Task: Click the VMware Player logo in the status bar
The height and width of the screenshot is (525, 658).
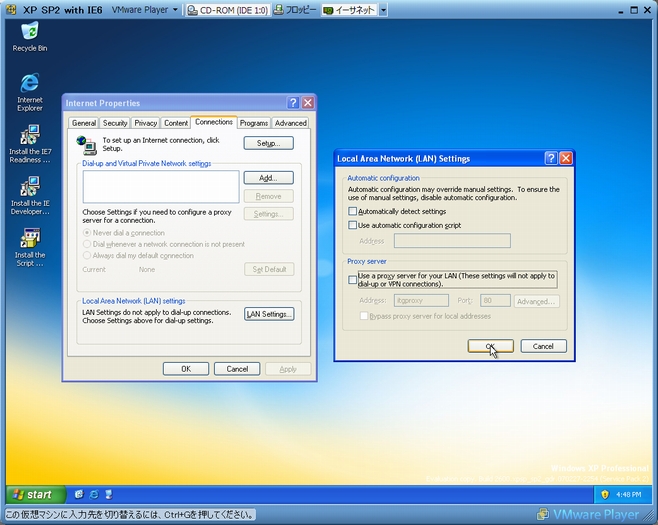Action: coord(588,515)
